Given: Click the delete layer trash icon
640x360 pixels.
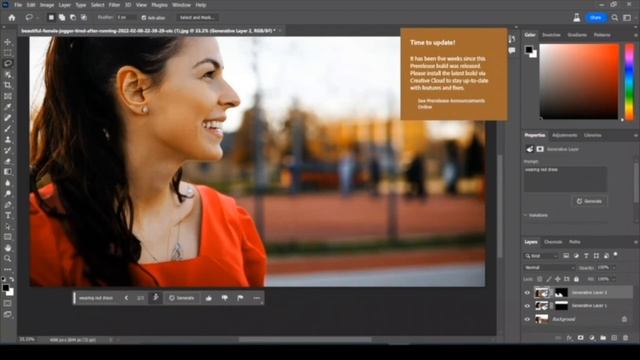Looking at the screenshot, I should 625,338.
